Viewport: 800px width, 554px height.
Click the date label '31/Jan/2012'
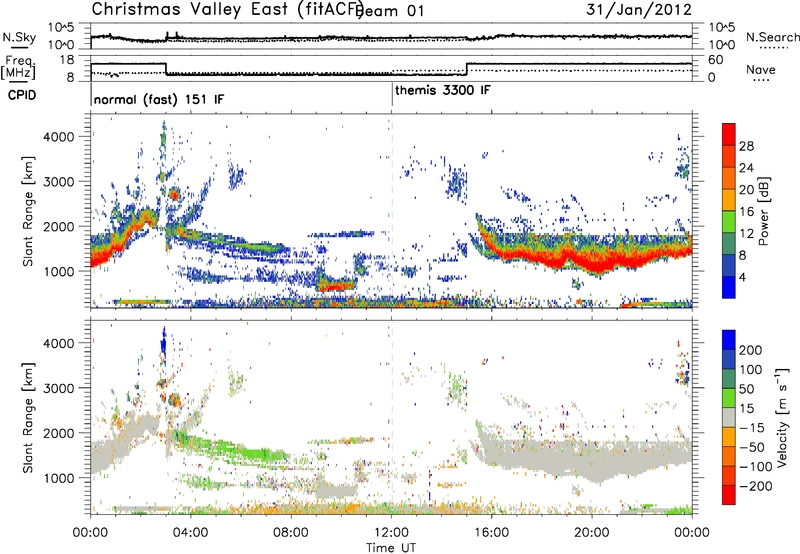[638, 9]
